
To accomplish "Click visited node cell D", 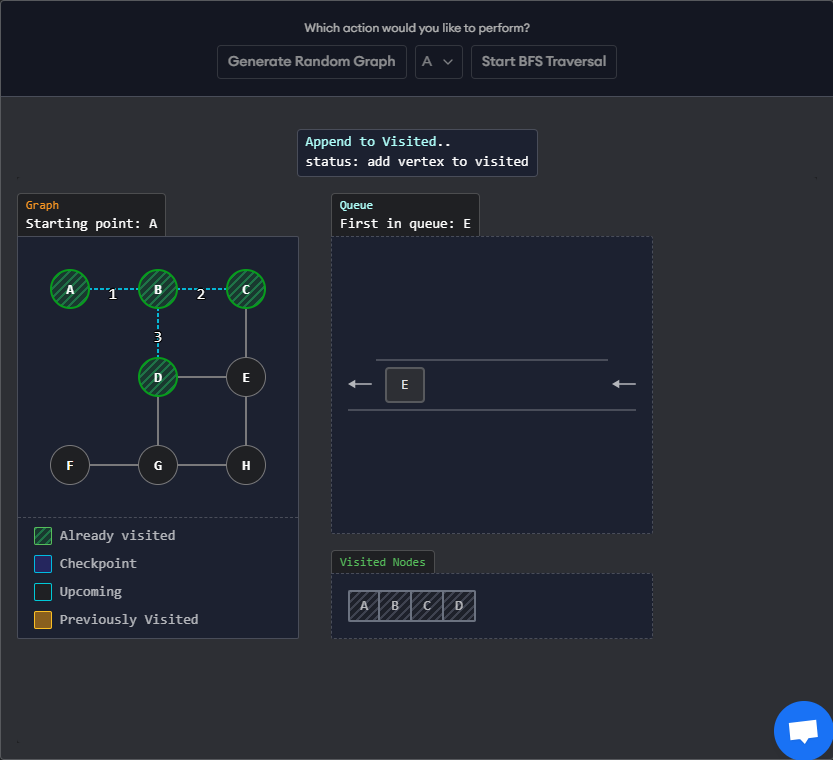I will (459, 606).
